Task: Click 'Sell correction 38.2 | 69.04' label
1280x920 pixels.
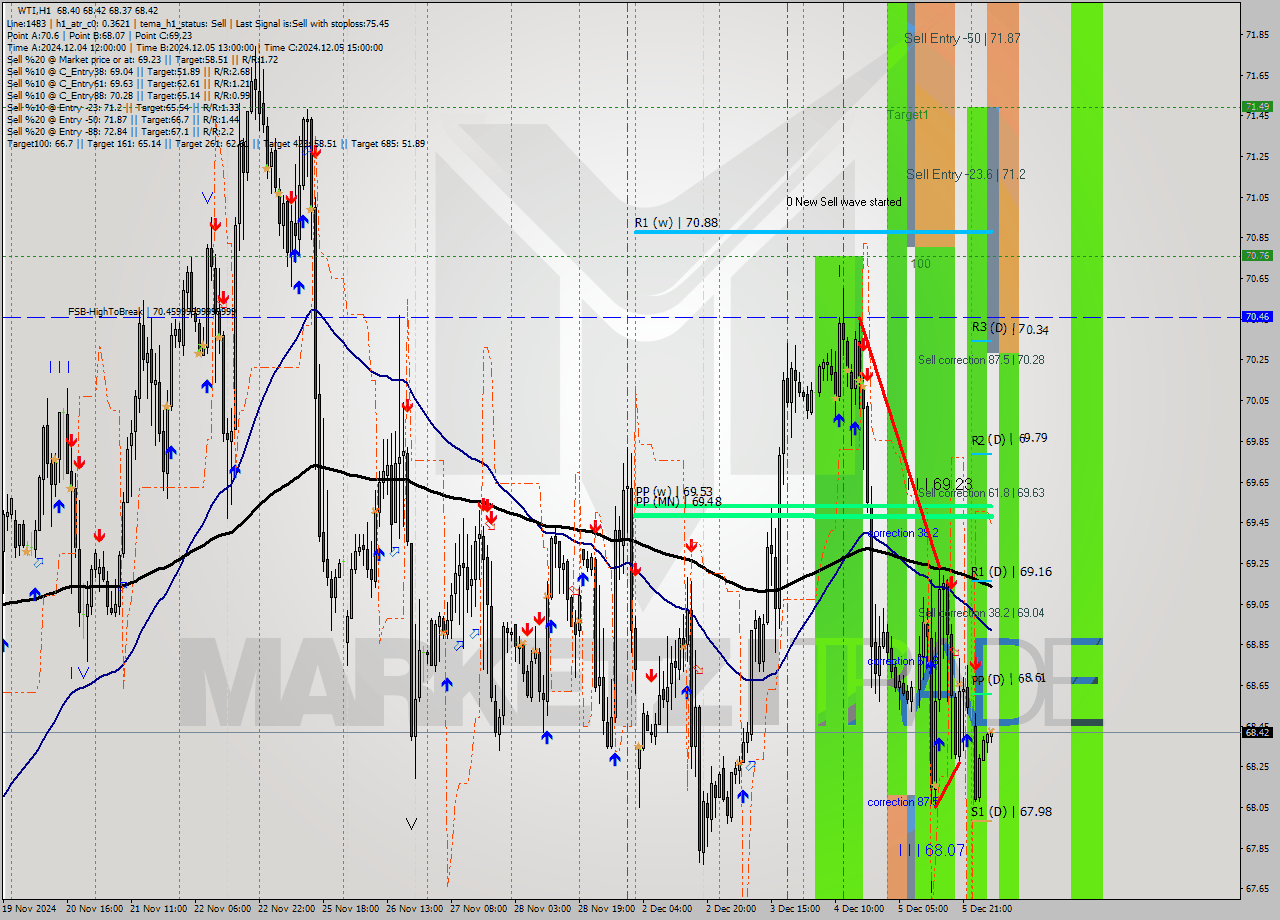Action: [981, 613]
